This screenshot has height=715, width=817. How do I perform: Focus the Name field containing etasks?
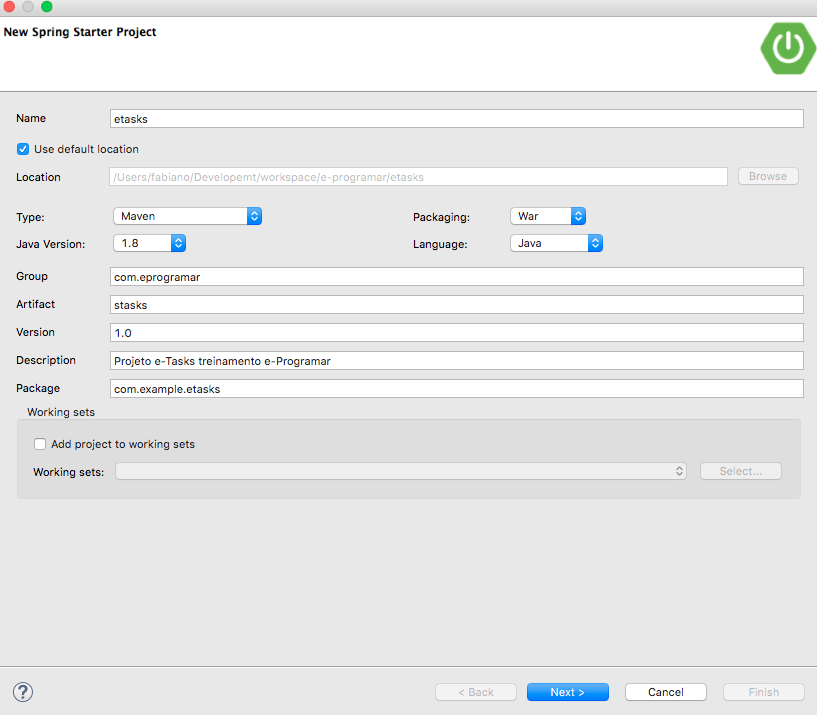pos(457,119)
